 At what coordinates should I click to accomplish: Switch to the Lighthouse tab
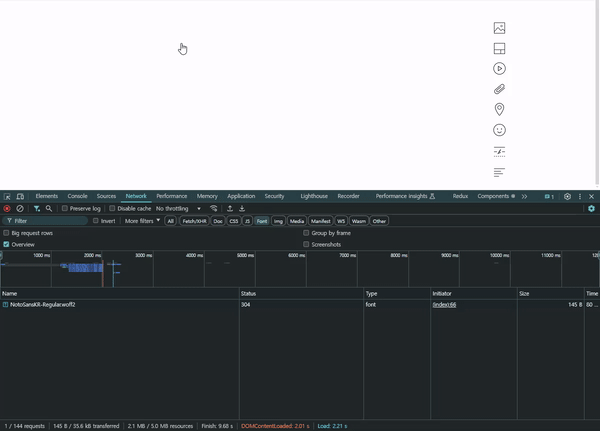tap(314, 196)
